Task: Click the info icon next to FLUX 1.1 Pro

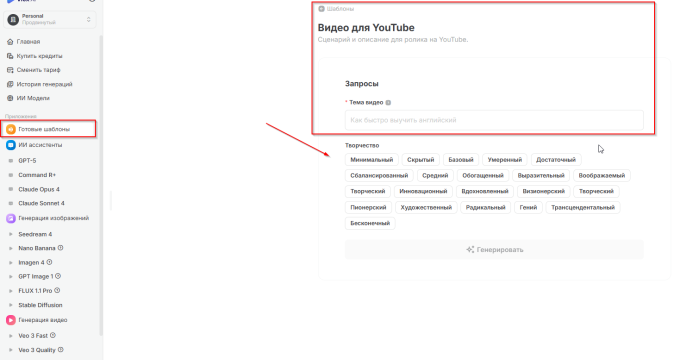Action: tap(57, 290)
